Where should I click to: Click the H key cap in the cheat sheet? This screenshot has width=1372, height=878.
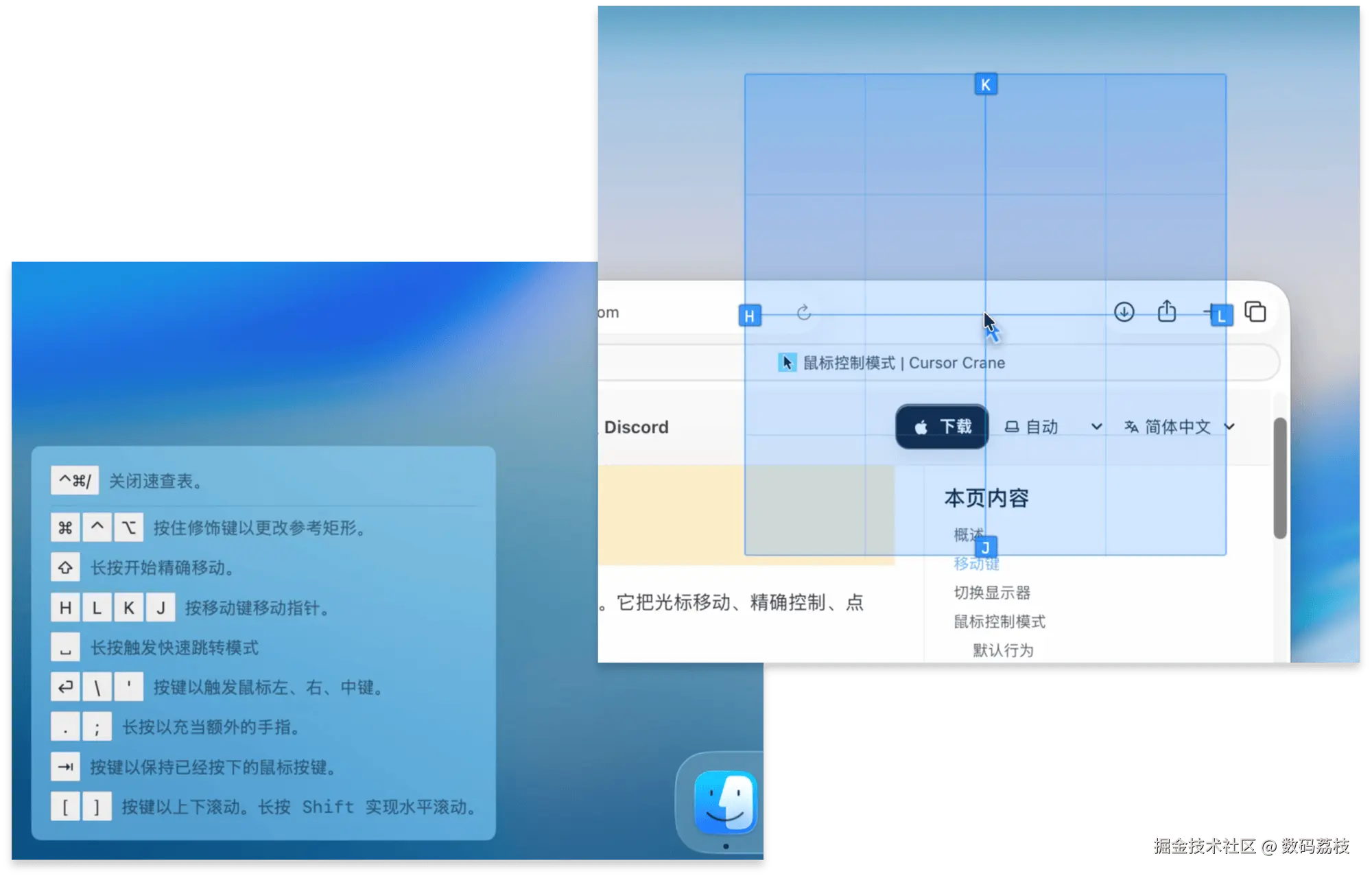[65, 608]
